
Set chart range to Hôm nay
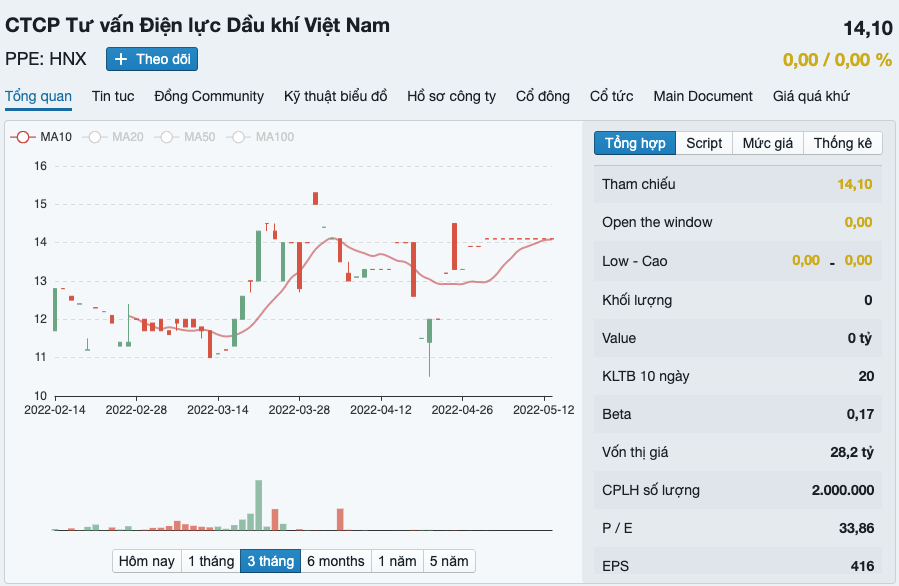point(147,561)
